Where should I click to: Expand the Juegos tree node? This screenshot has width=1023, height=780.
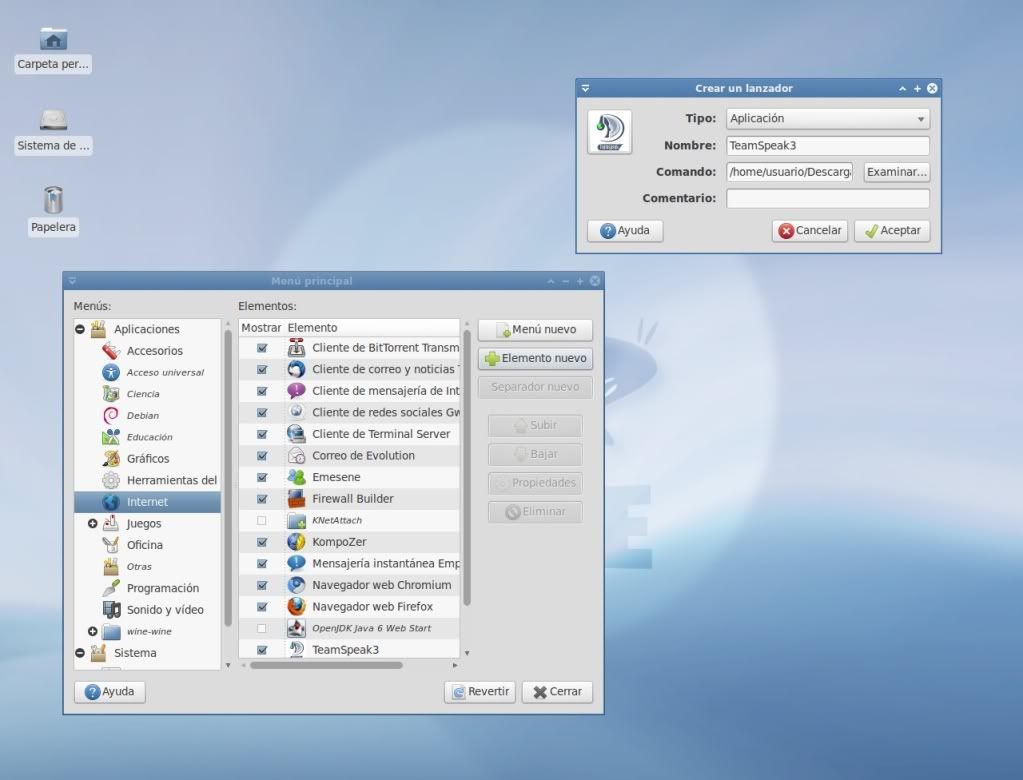coord(93,523)
